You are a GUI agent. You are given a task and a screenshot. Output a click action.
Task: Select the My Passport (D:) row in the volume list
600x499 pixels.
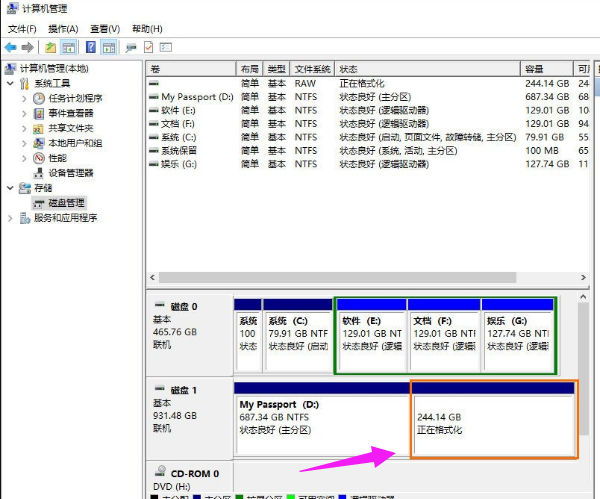[197, 96]
